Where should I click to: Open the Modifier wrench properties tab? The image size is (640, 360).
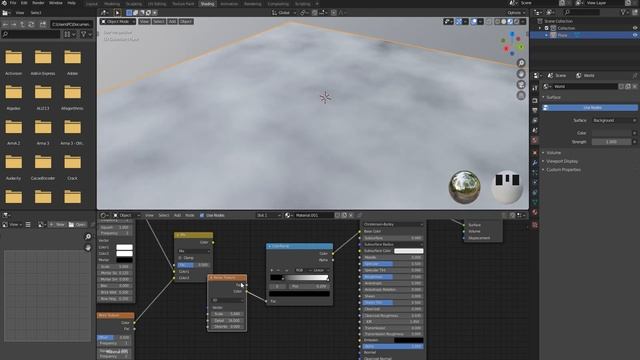(x=535, y=163)
